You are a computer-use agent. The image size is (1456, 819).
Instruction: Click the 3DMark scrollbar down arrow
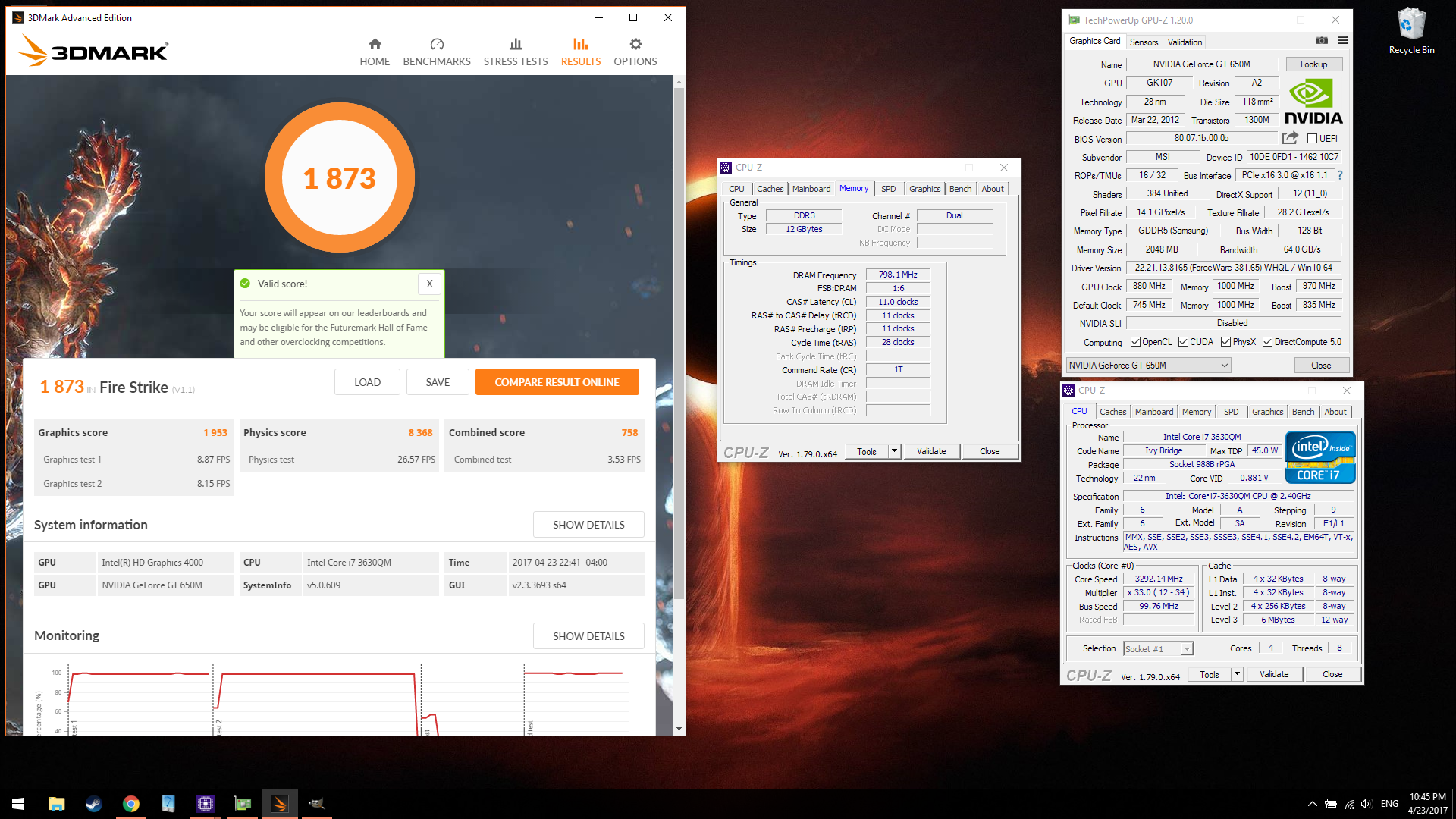tap(679, 729)
